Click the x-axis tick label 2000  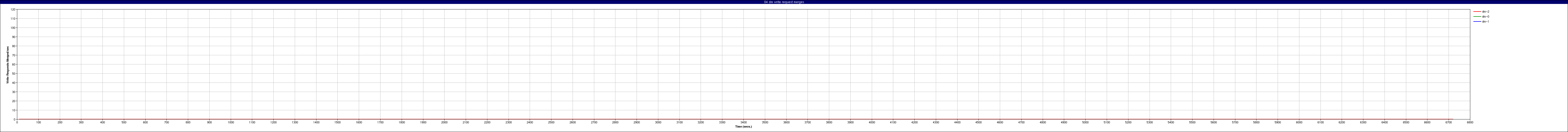coord(444,122)
